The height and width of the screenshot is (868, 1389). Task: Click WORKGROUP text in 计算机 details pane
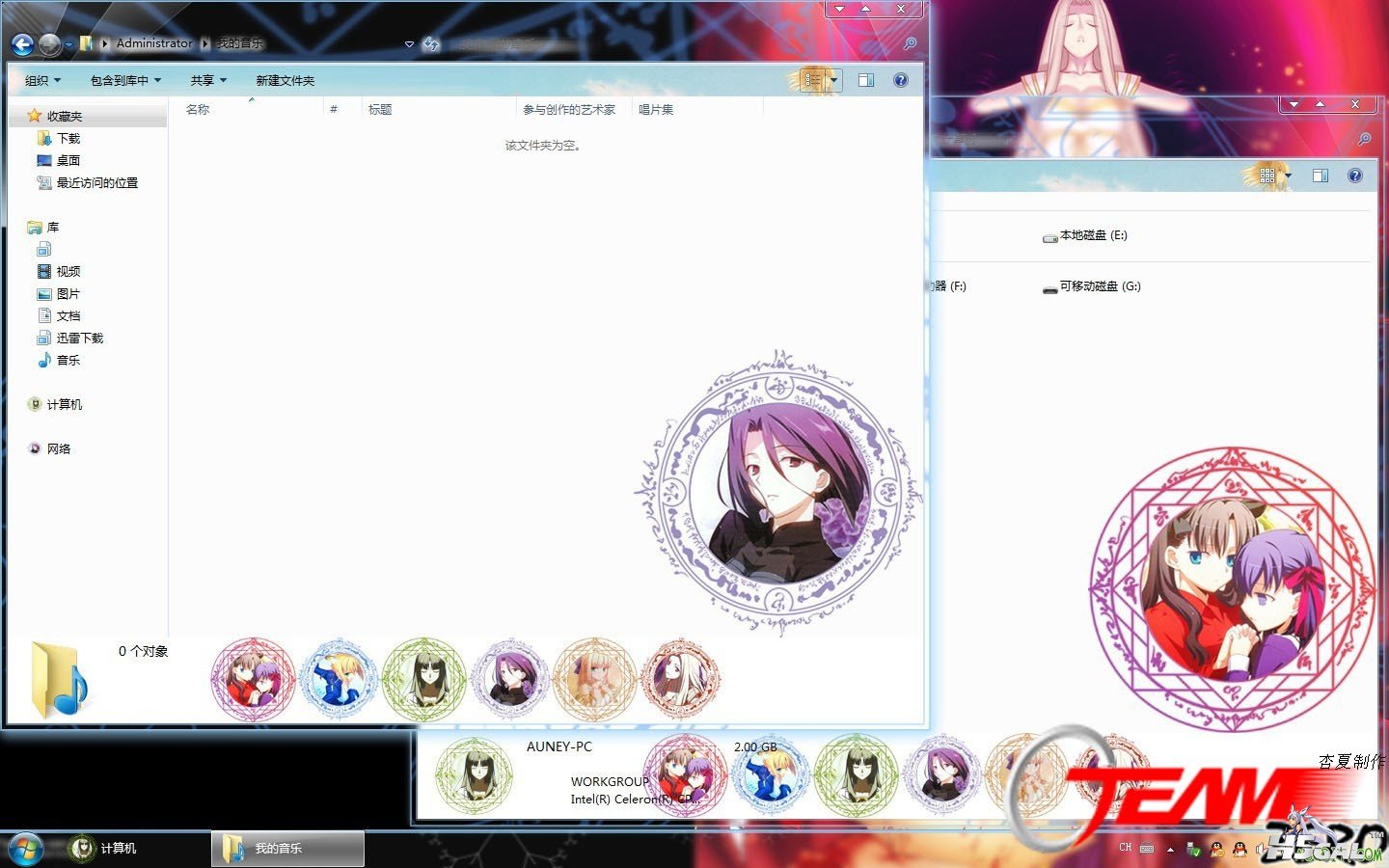[610, 782]
